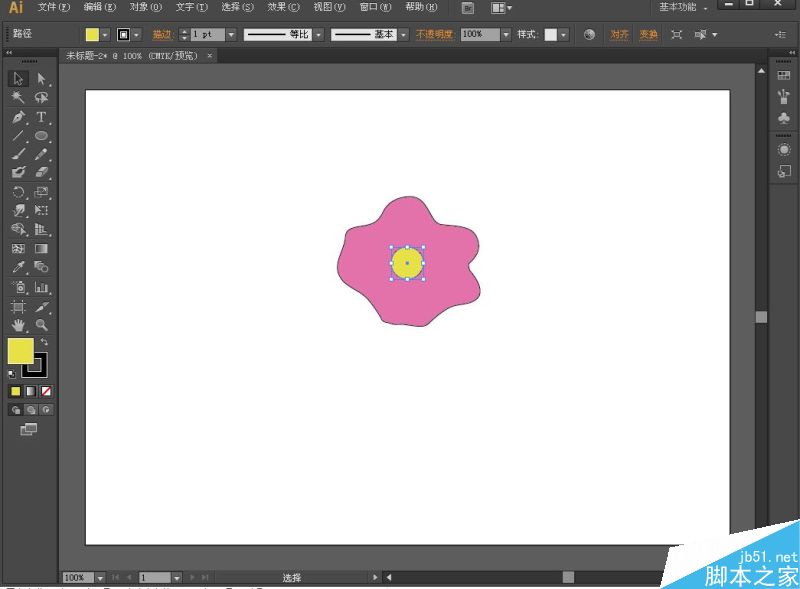Pick the Line Segment tool
Viewport: 800px width, 589px height.
coord(18,136)
